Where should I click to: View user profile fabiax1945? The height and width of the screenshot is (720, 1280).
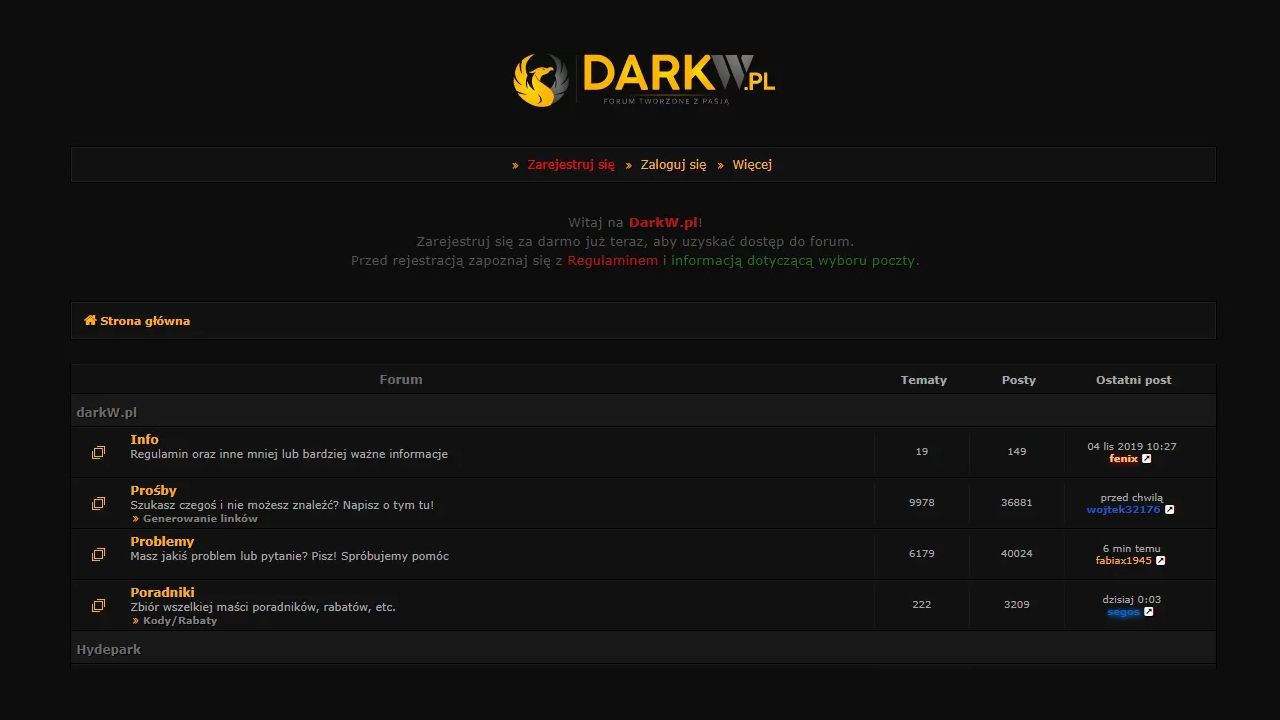click(x=1124, y=561)
